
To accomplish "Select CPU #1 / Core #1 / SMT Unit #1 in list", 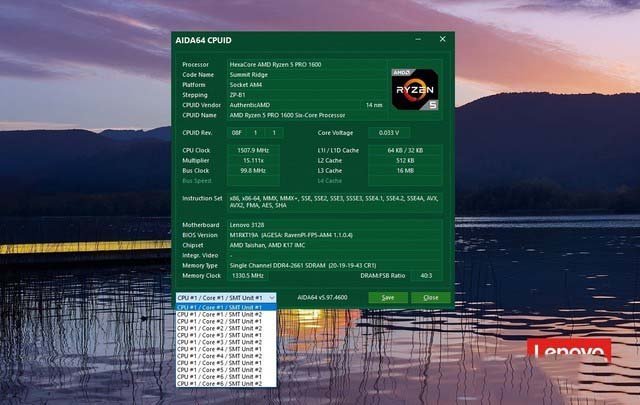I will (226, 307).
